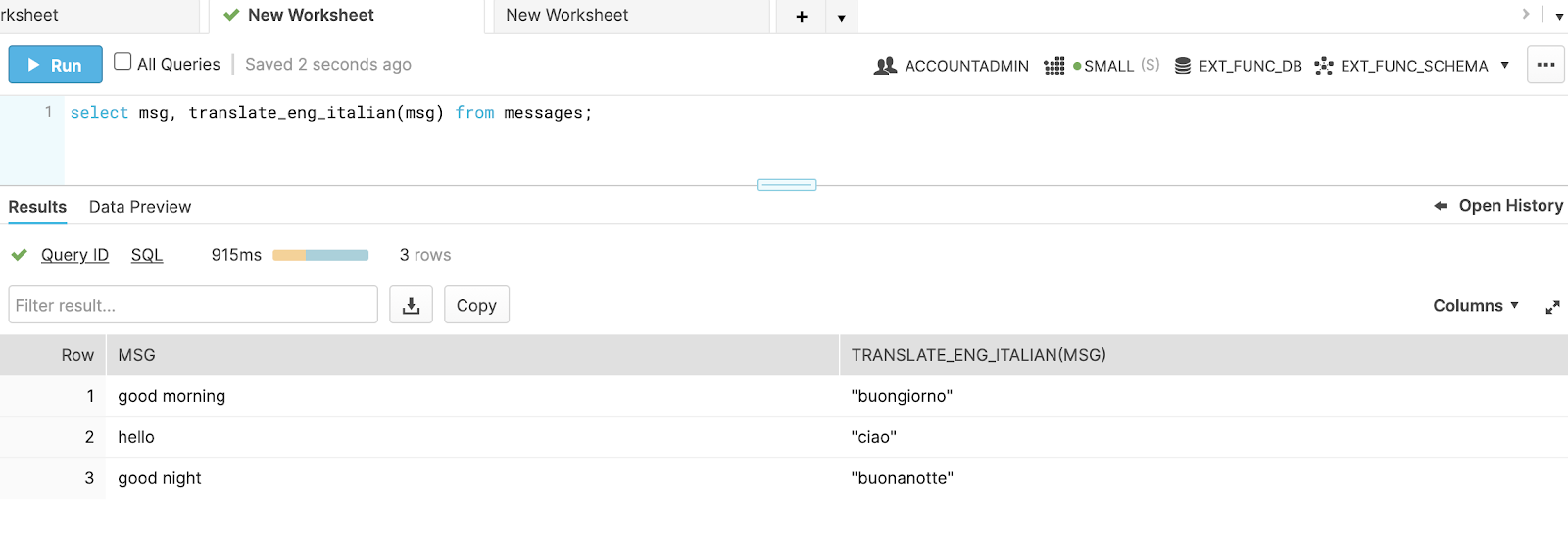Click the download results icon

pos(412,305)
